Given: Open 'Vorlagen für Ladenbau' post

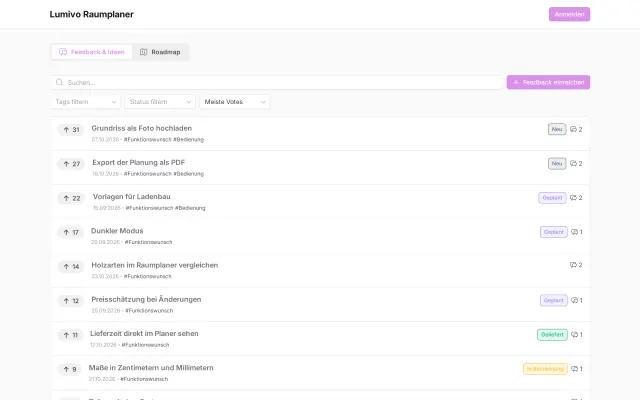Looking at the screenshot, I should click(x=131, y=197).
